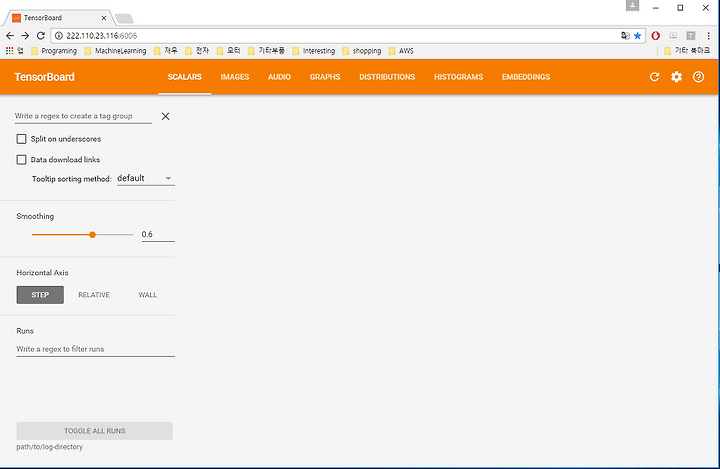Select RELATIVE horizontal axis mode
This screenshot has height=469, width=720.
94,295
